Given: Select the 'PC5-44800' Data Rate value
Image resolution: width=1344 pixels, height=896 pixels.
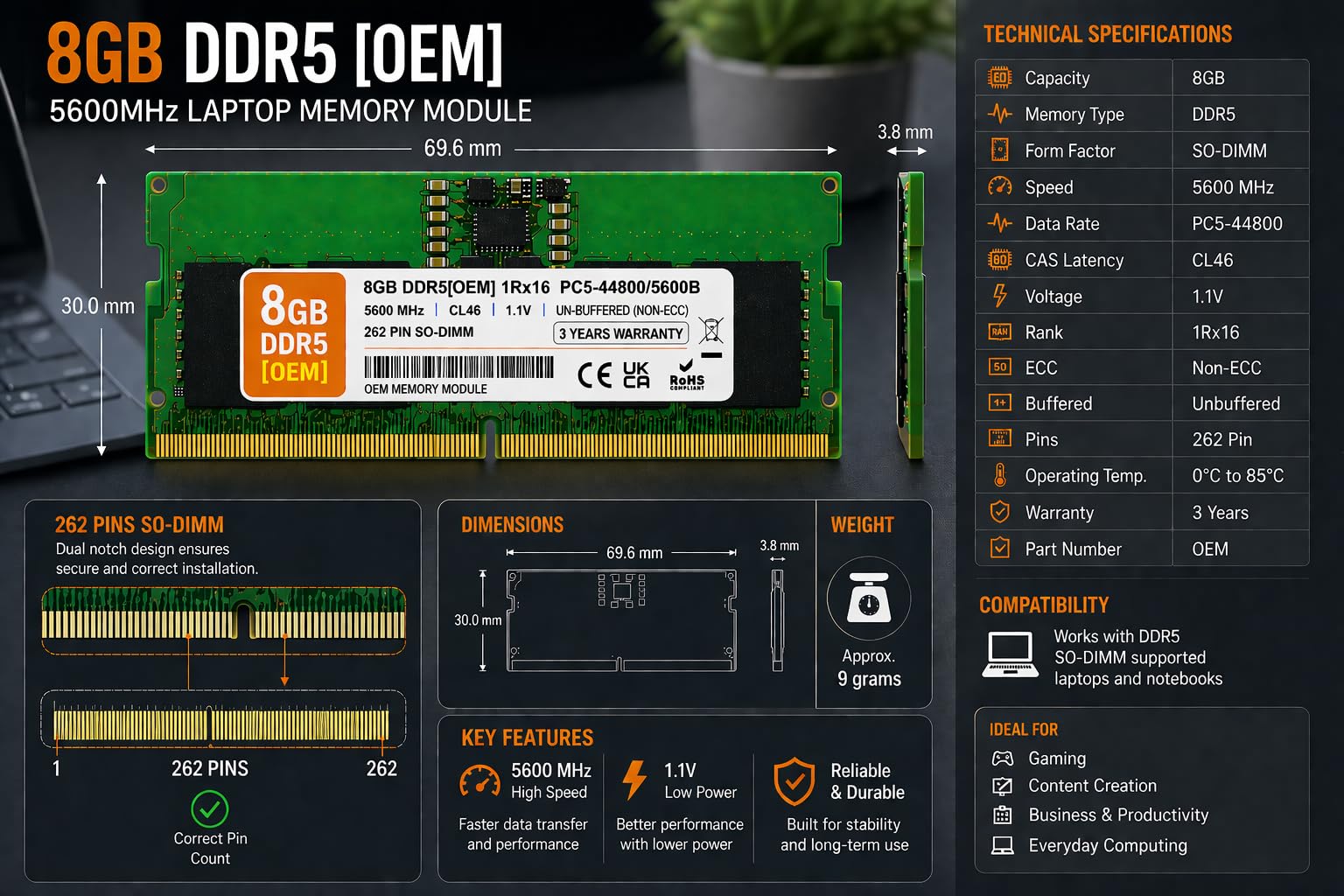Looking at the screenshot, I should point(1237,223).
